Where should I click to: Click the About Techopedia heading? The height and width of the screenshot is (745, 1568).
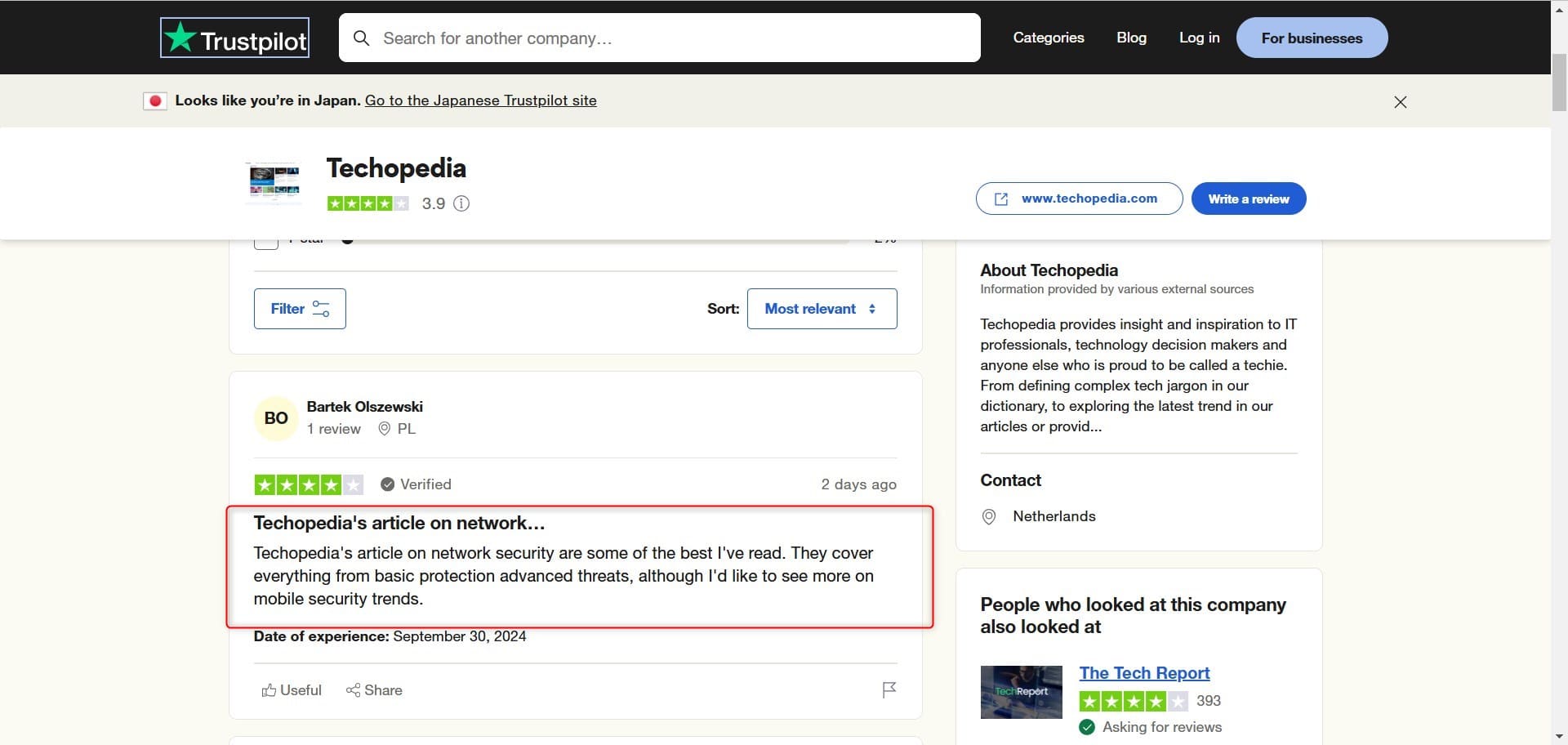pyautogui.click(x=1049, y=270)
